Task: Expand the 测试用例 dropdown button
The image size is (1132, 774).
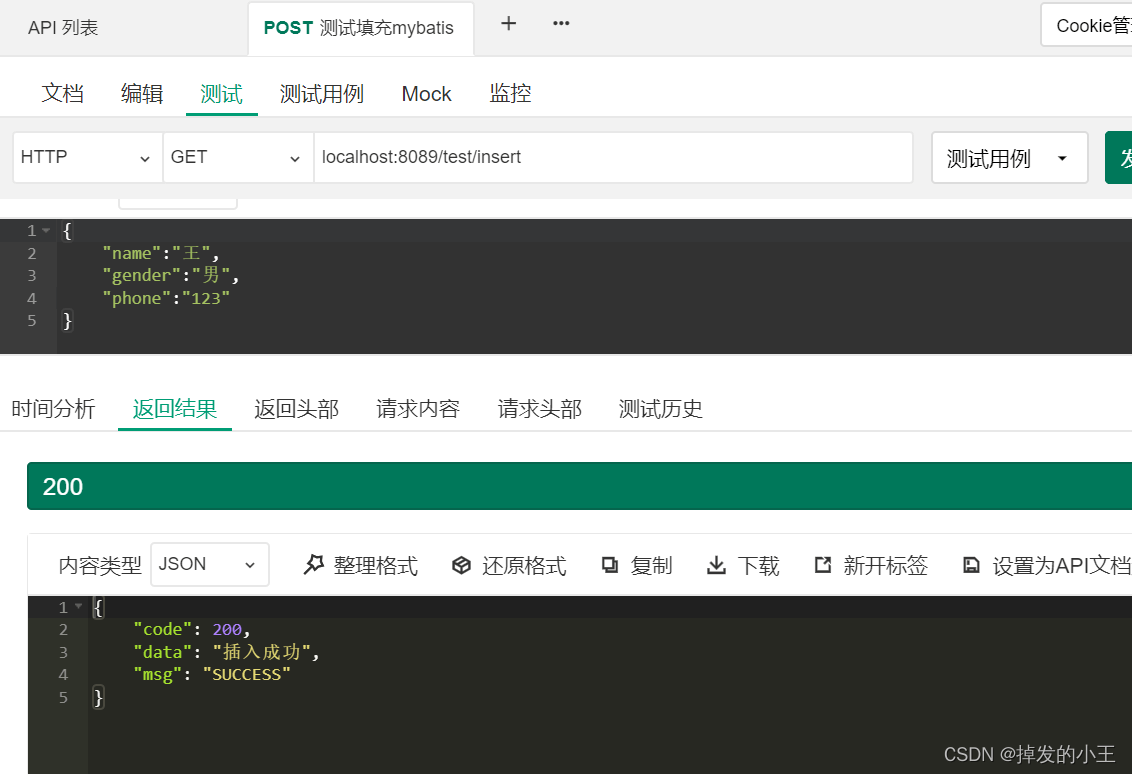Action: pos(1009,157)
